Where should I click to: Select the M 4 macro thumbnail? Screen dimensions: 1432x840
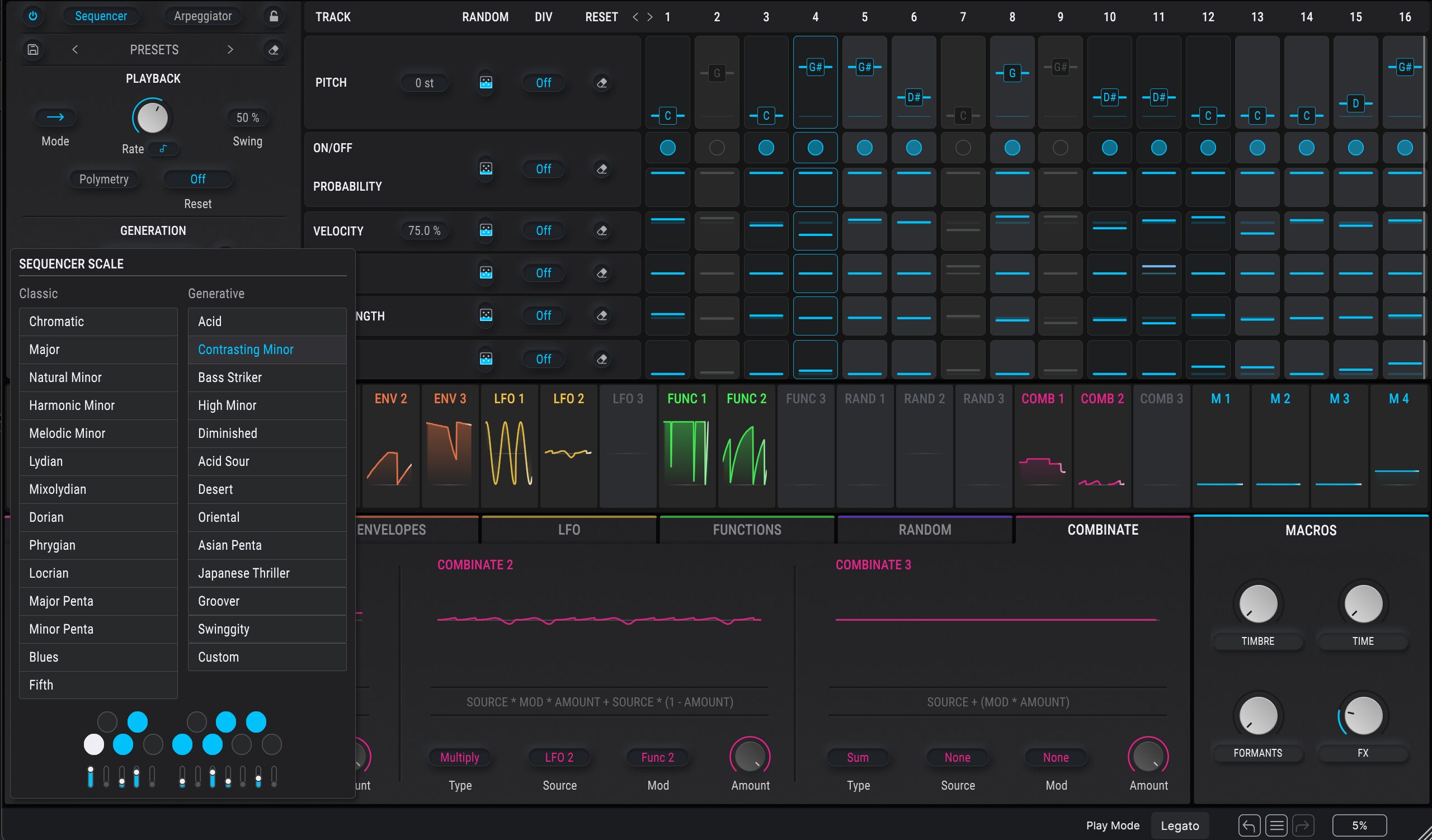click(1398, 446)
